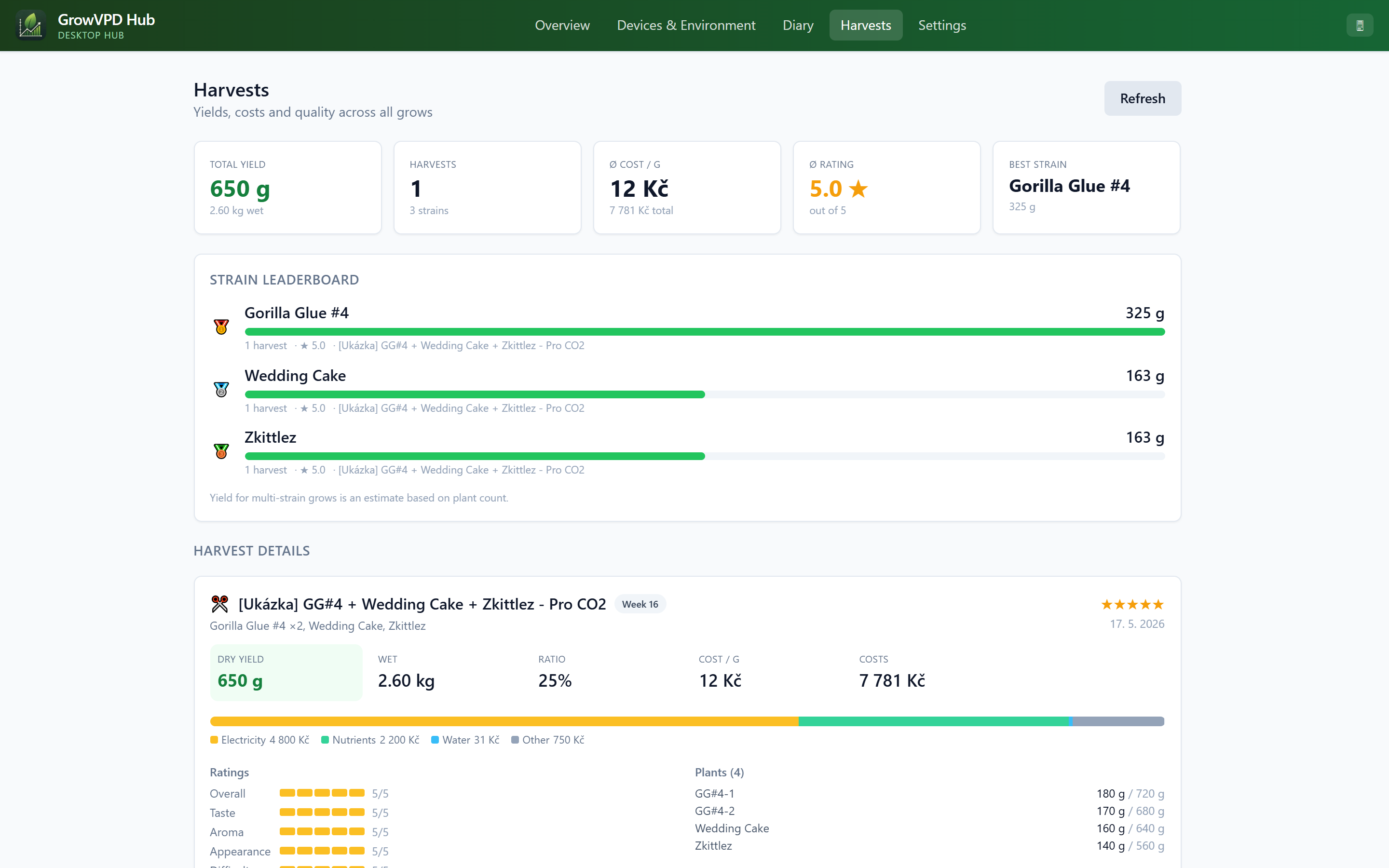
Task: Click the Gorilla Glue #4 yield progress bar
Action: coord(705,332)
